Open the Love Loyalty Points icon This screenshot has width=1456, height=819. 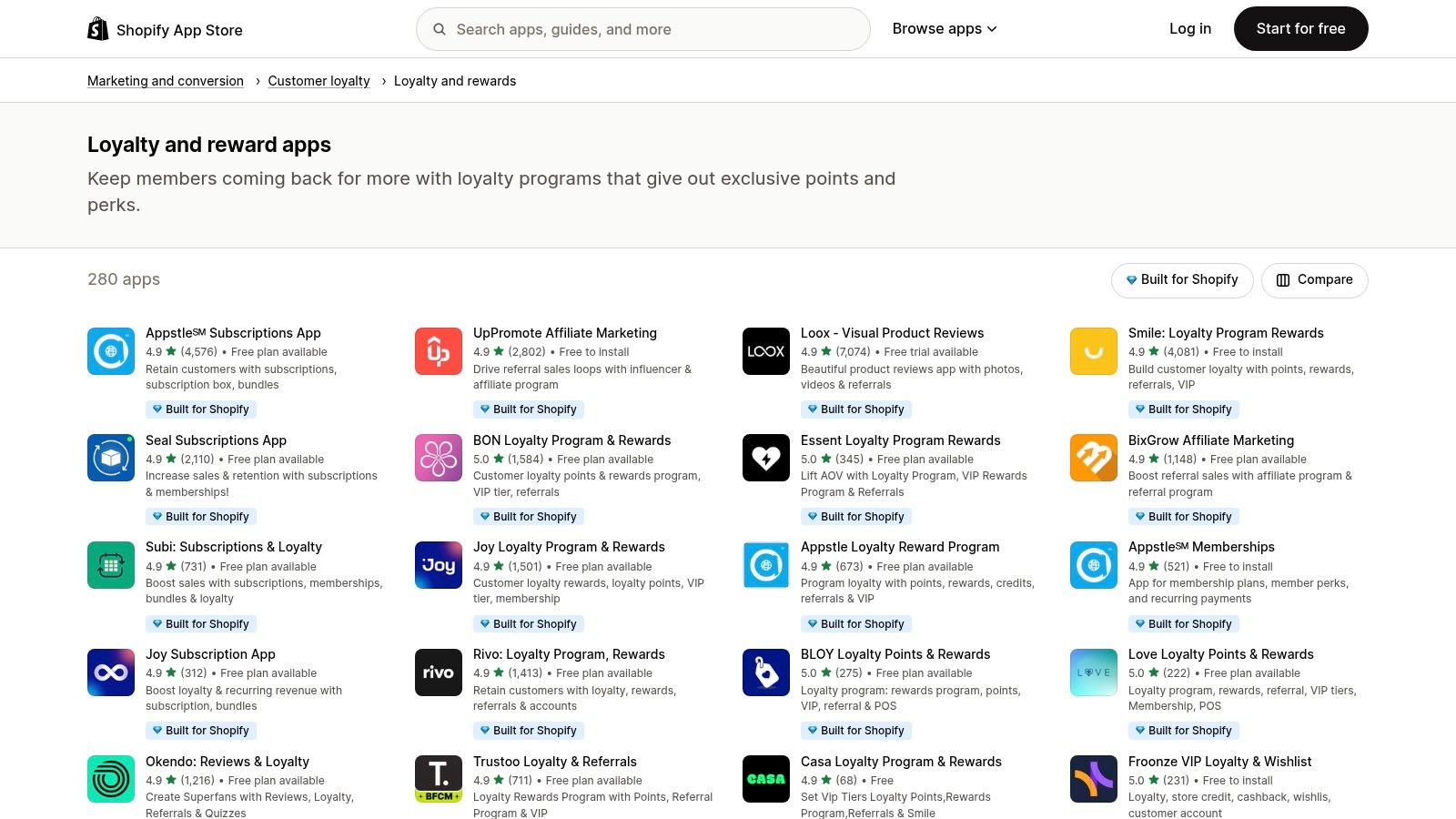[x=1094, y=672]
